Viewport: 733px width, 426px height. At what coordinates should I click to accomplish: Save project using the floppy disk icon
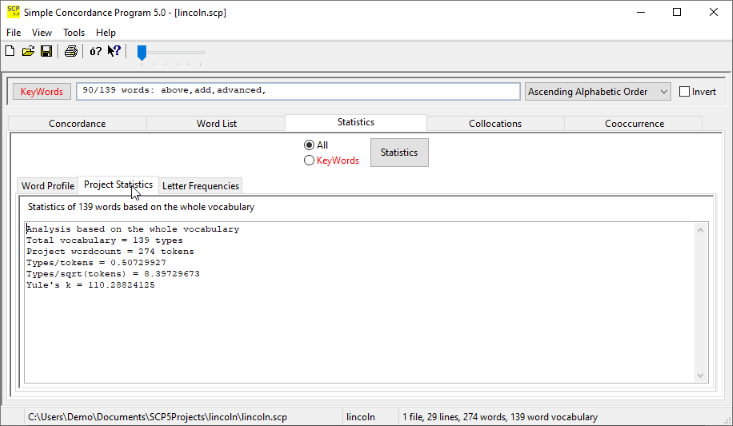click(x=46, y=52)
